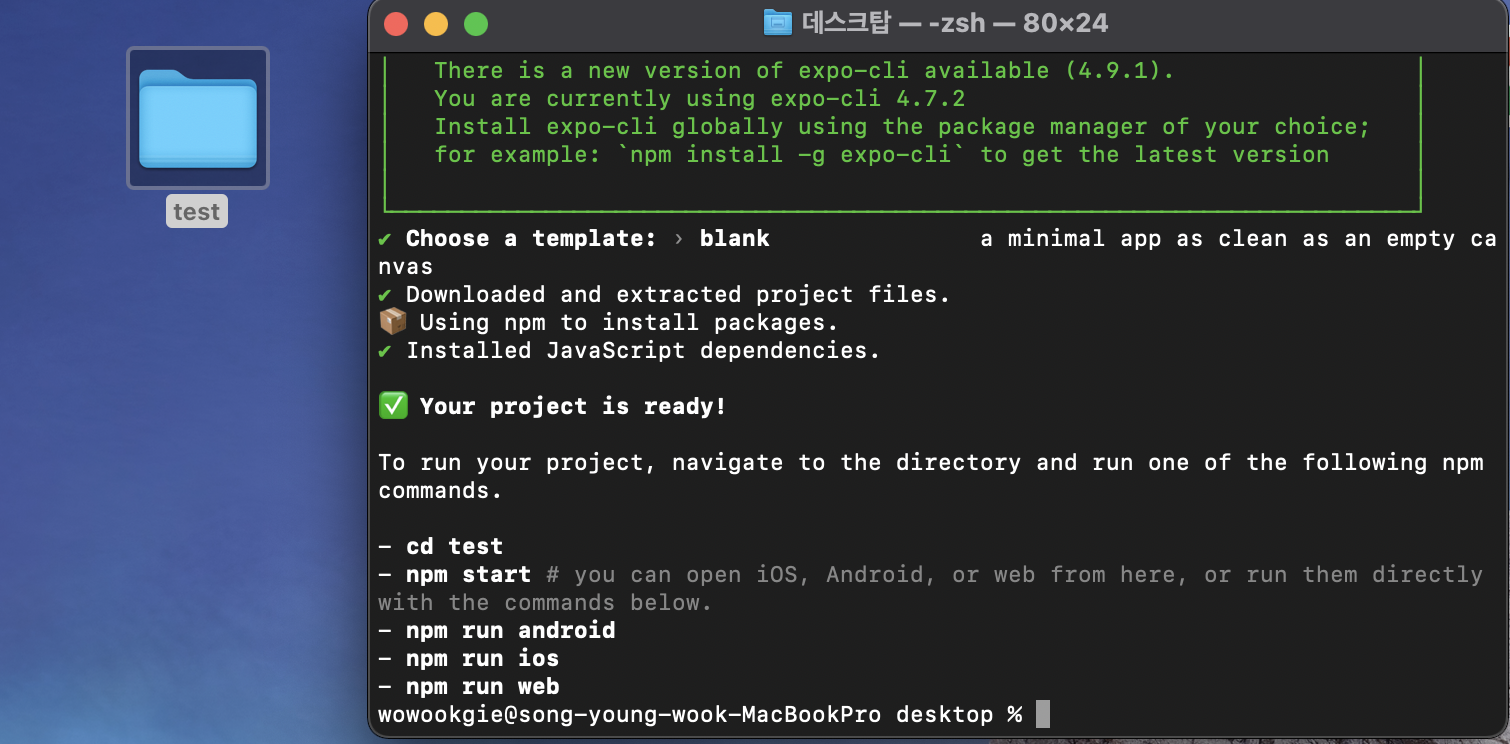Click 'You are currently using expo-cli 4.7.2'
The height and width of the screenshot is (744, 1510).
(699, 98)
